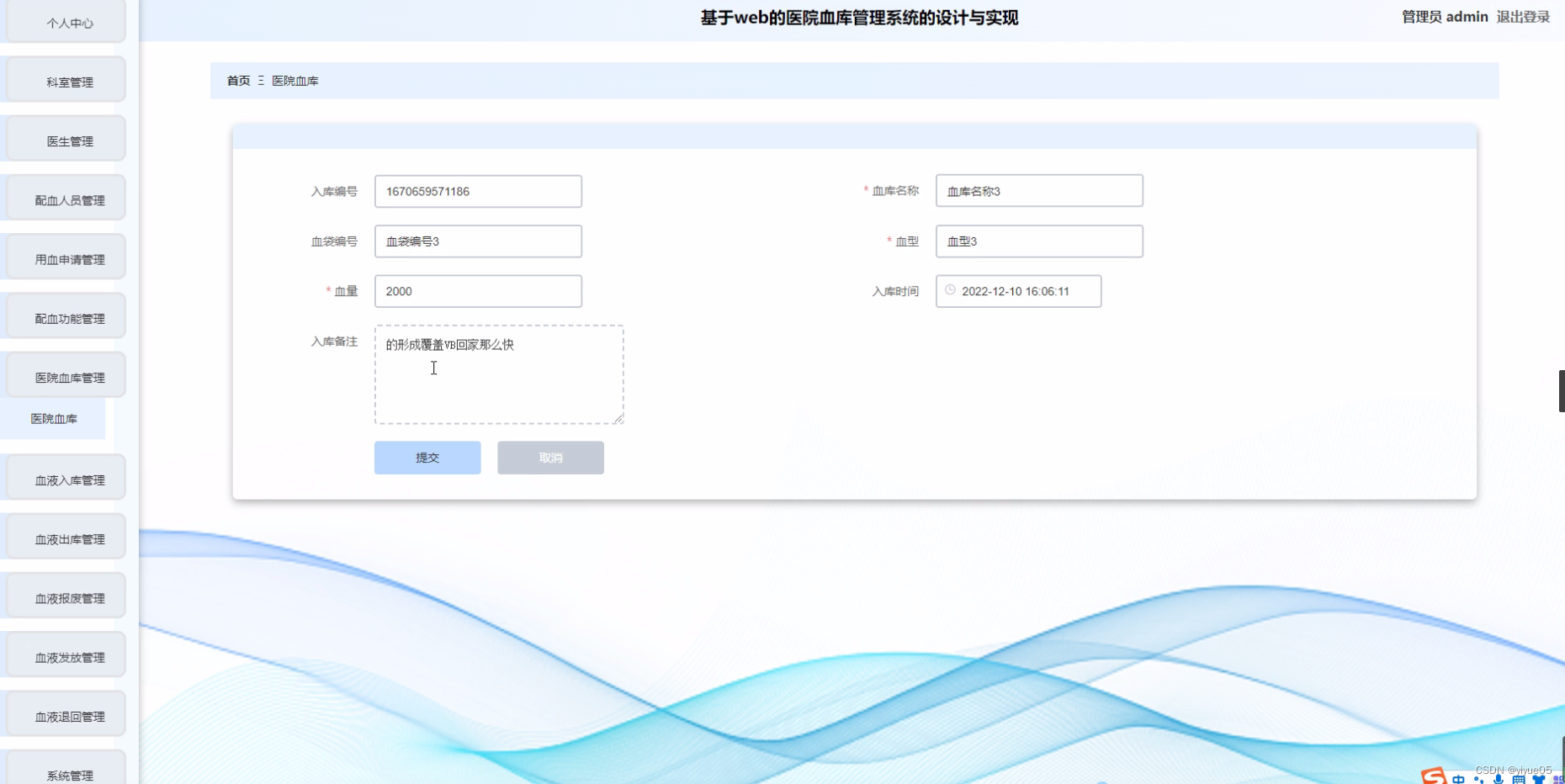Expand the 系统管理 sidebar section
1565x784 pixels.
coord(67,773)
